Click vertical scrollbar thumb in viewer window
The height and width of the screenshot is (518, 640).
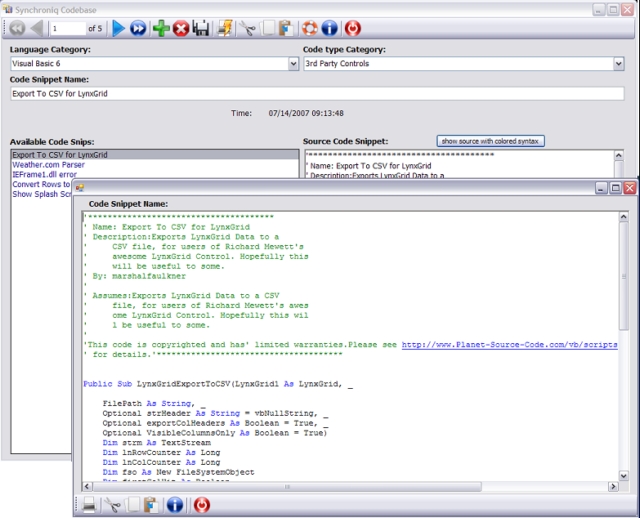(623, 276)
